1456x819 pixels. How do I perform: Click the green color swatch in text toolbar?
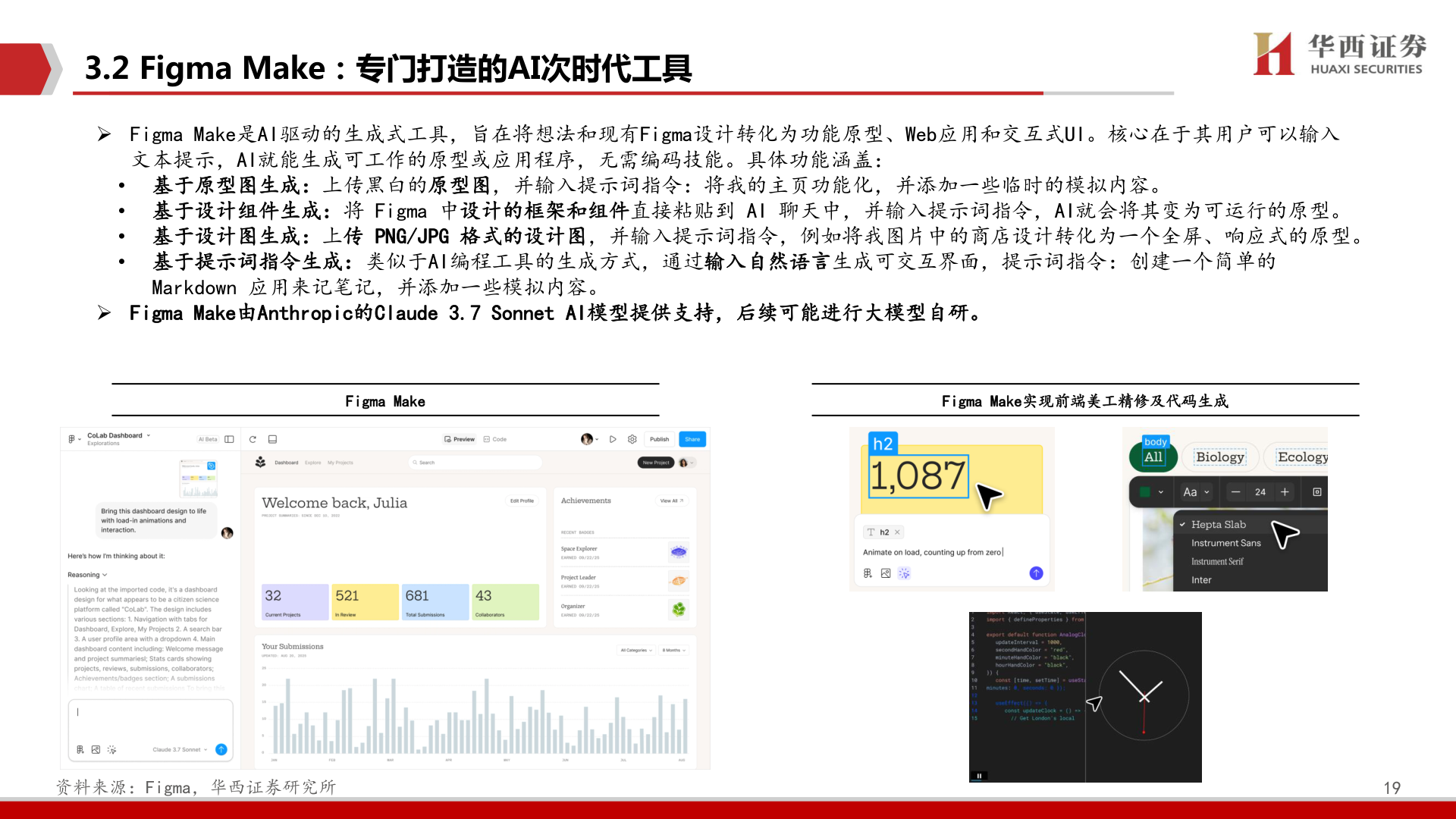(1145, 492)
